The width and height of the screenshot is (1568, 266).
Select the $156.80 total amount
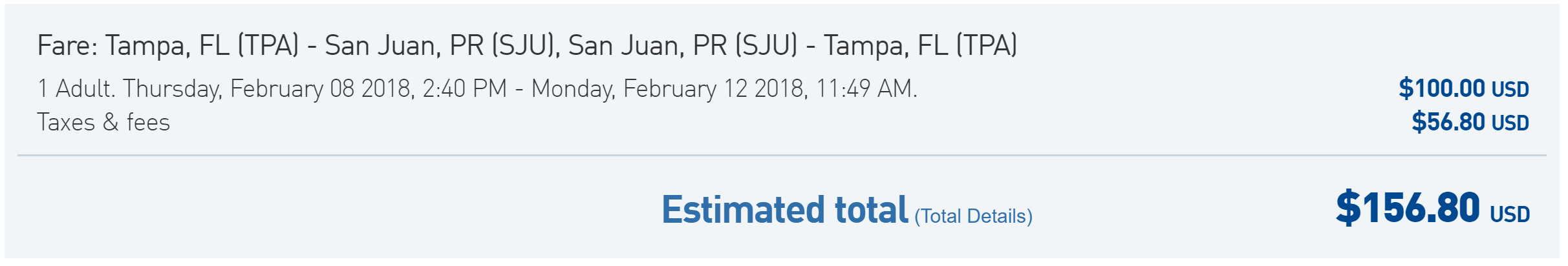(1408, 208)
